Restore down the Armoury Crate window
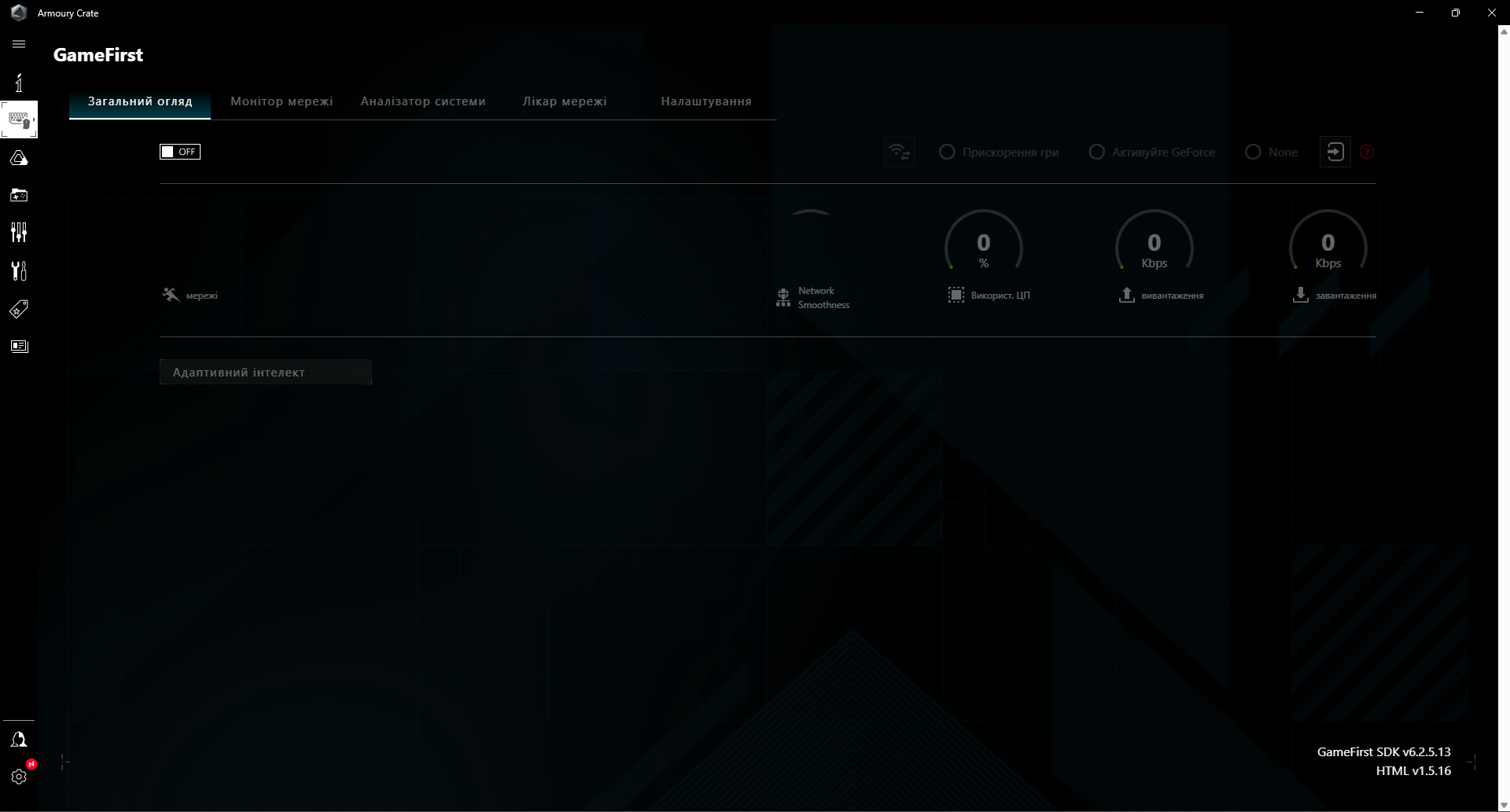This screenshot has width=1510, height=812. [1456, 13]
